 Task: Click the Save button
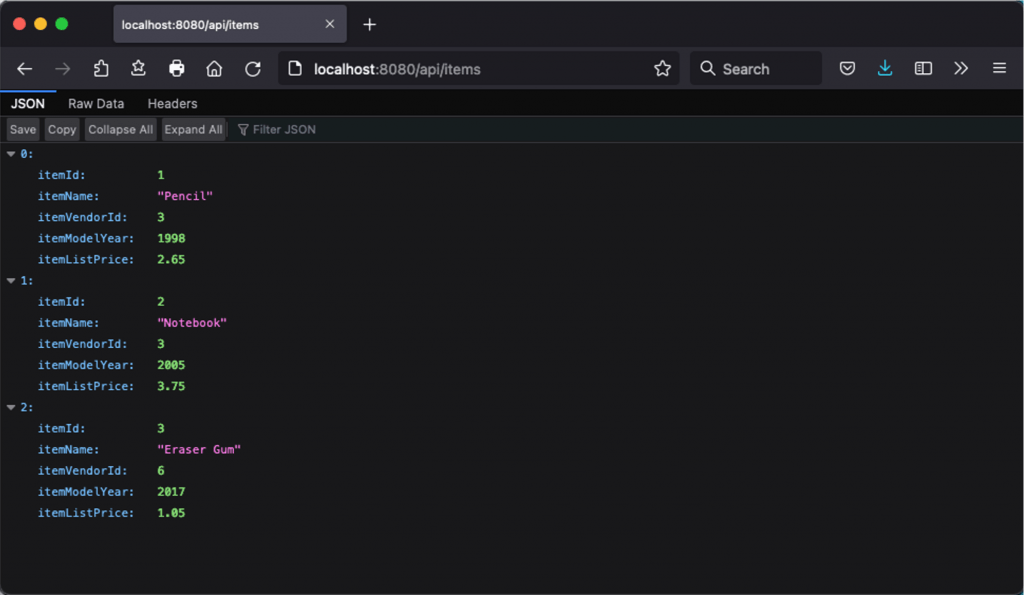pyautogui.click(x=23, y=130)
